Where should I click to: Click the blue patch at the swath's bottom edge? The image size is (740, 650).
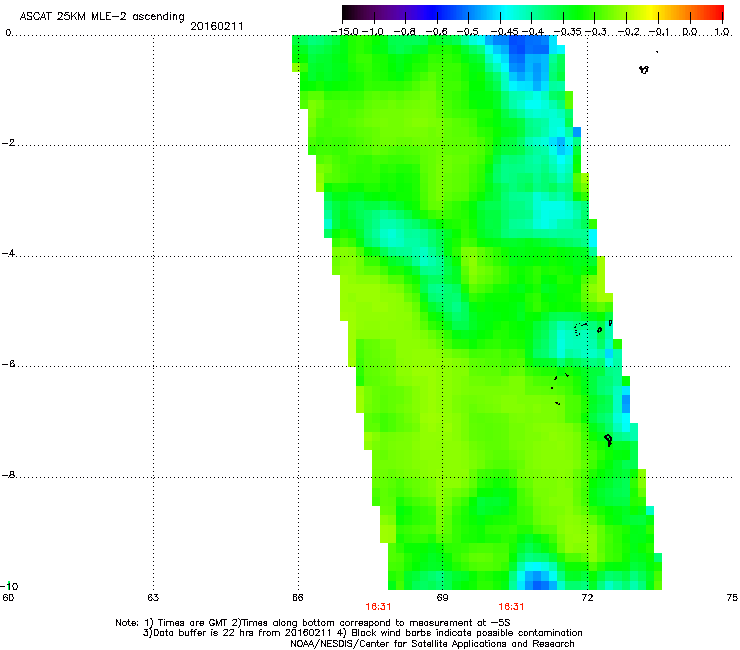click(537, 580)
